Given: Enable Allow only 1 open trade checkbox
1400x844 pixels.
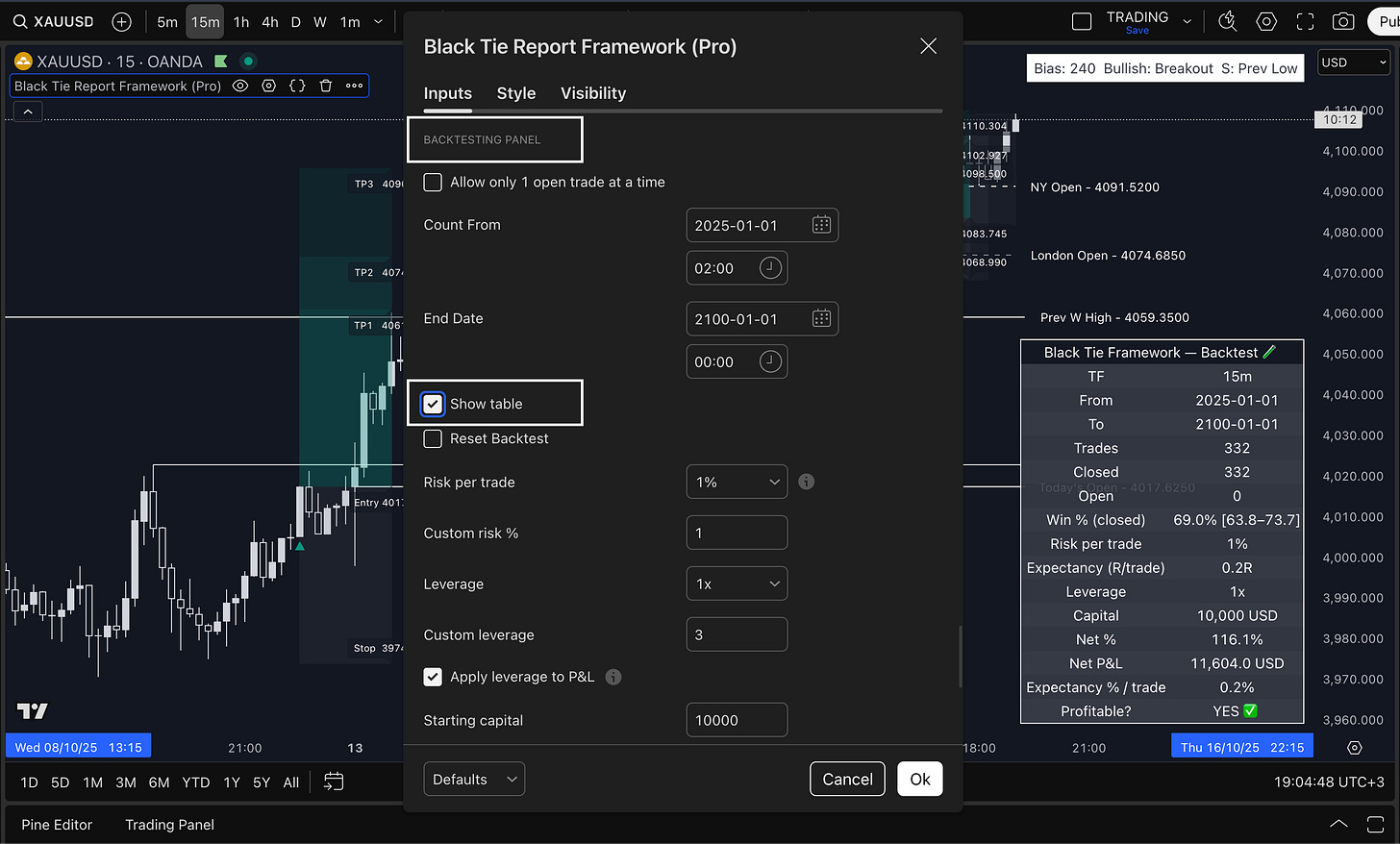Looking at the screenshot, I should coord(433,182).
